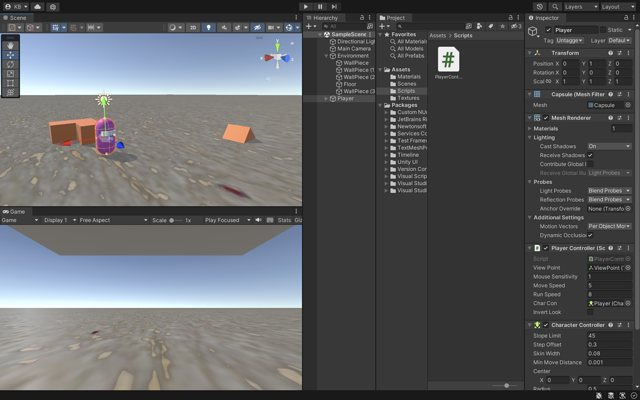Toggle Receive Shadows checkbox
This screenshot has height=400, width=640.
click(590, 156)
